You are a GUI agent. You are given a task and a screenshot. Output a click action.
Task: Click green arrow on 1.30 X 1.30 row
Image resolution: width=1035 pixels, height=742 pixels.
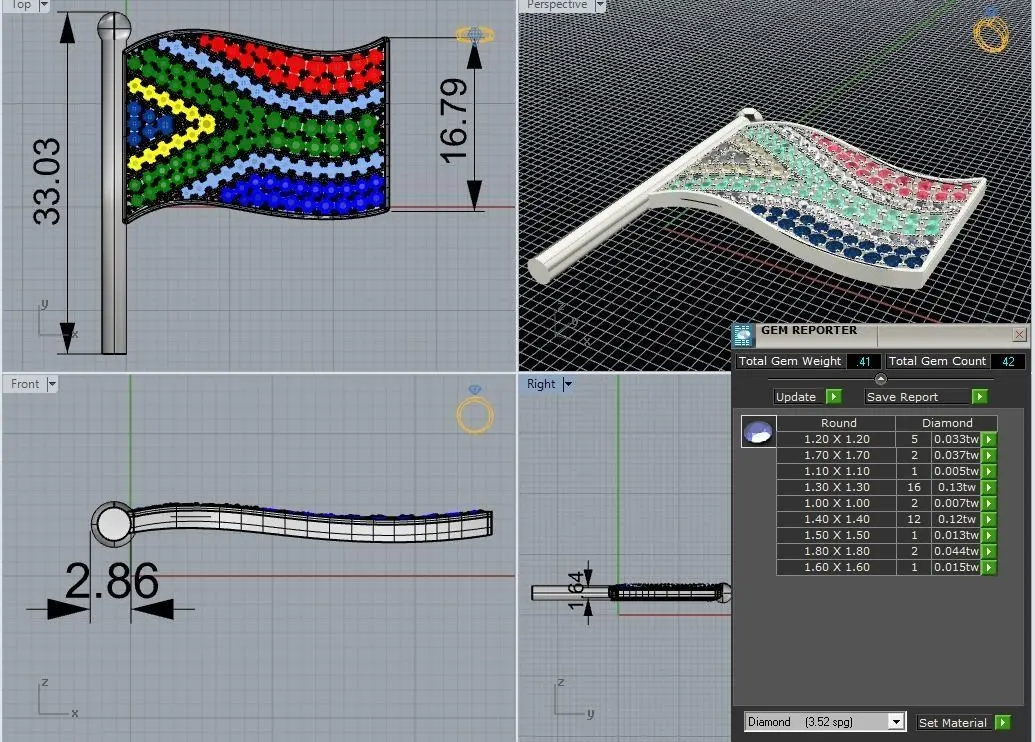click(989, 487)
